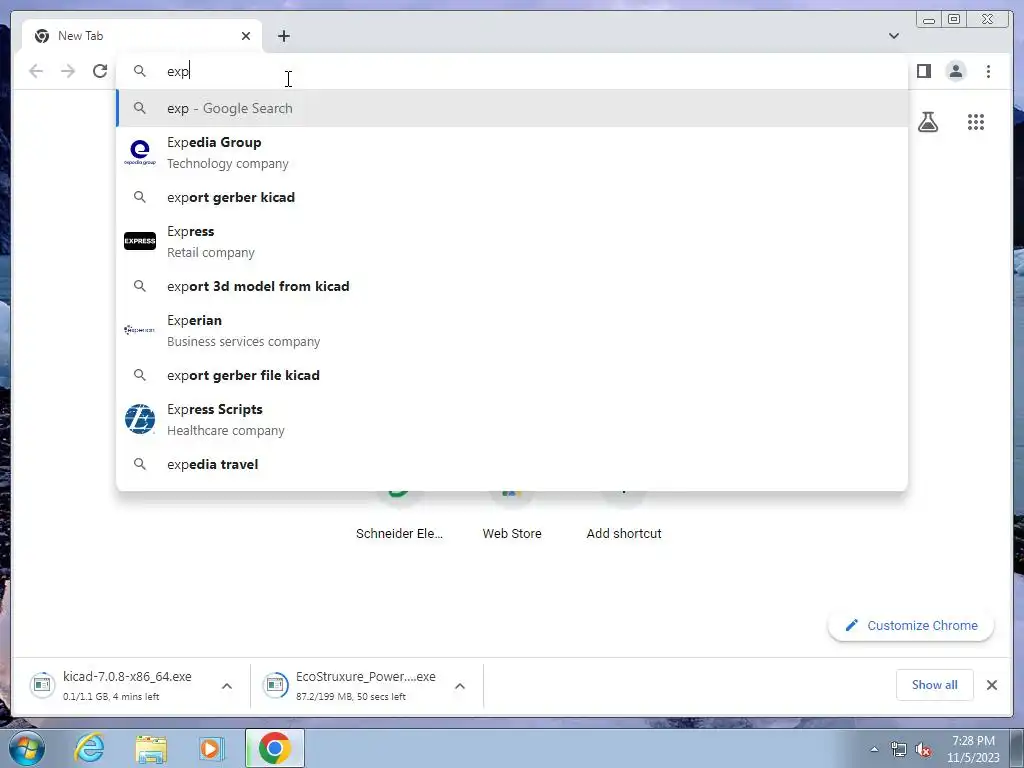Open the Windows Start menu
This screenshot has width=1024, height=768.
click(27, 748)
